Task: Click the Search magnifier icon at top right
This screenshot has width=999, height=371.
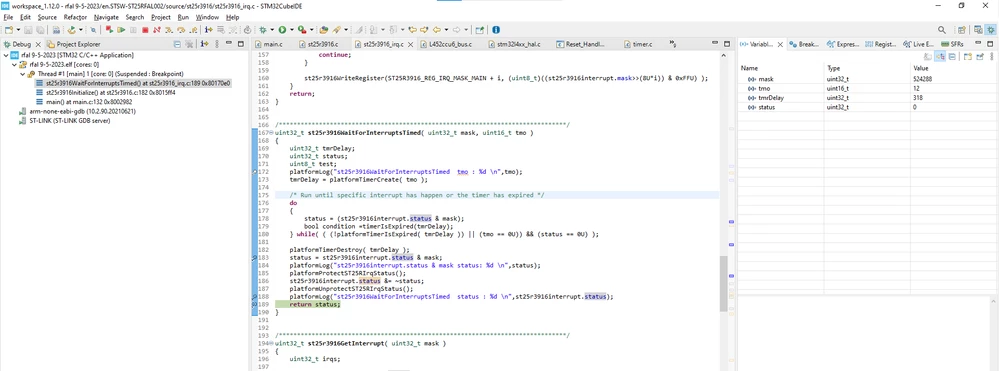Action: coord(942,29)
